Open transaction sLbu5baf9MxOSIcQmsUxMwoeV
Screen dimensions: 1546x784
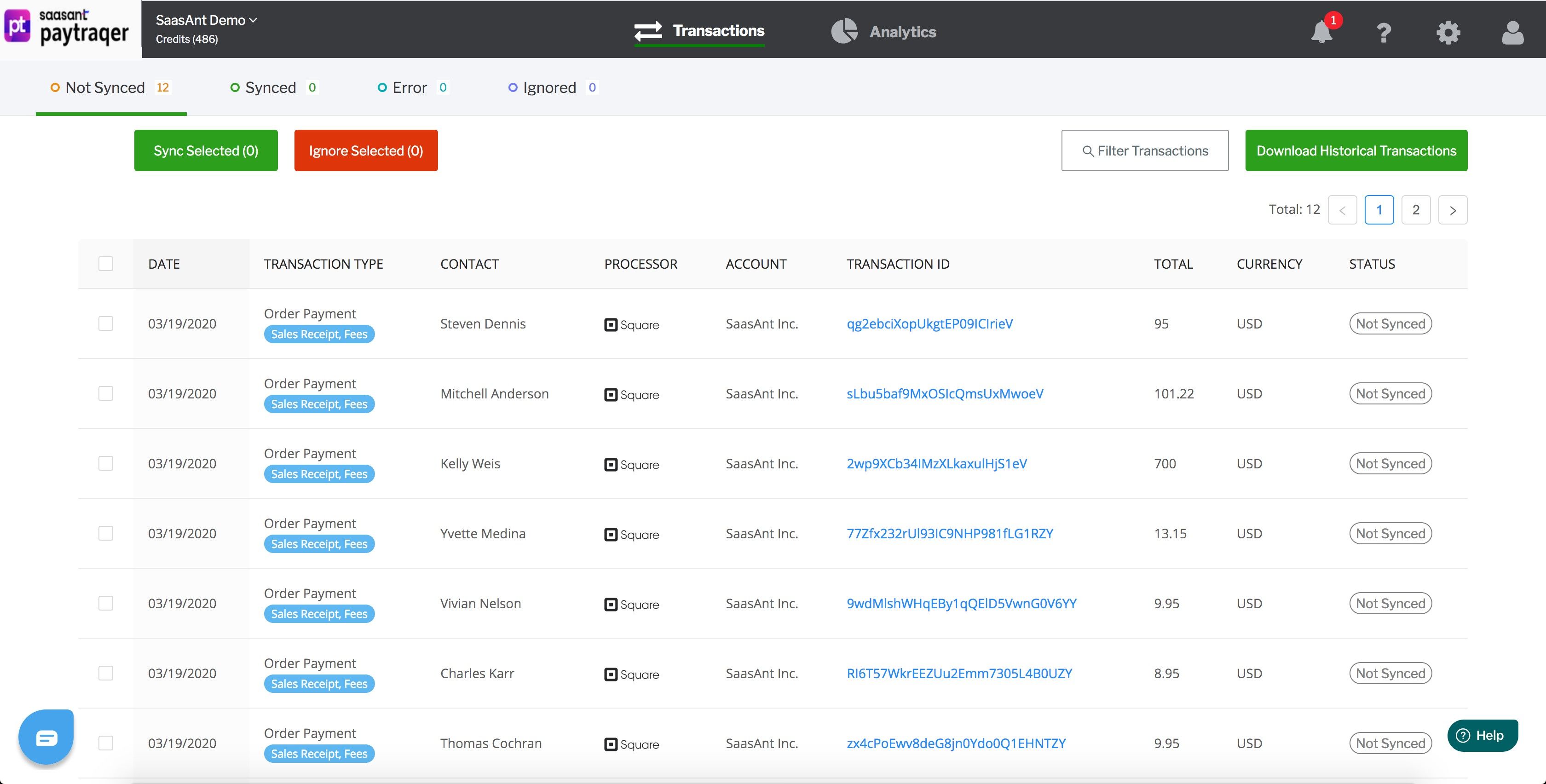point(945,393)
